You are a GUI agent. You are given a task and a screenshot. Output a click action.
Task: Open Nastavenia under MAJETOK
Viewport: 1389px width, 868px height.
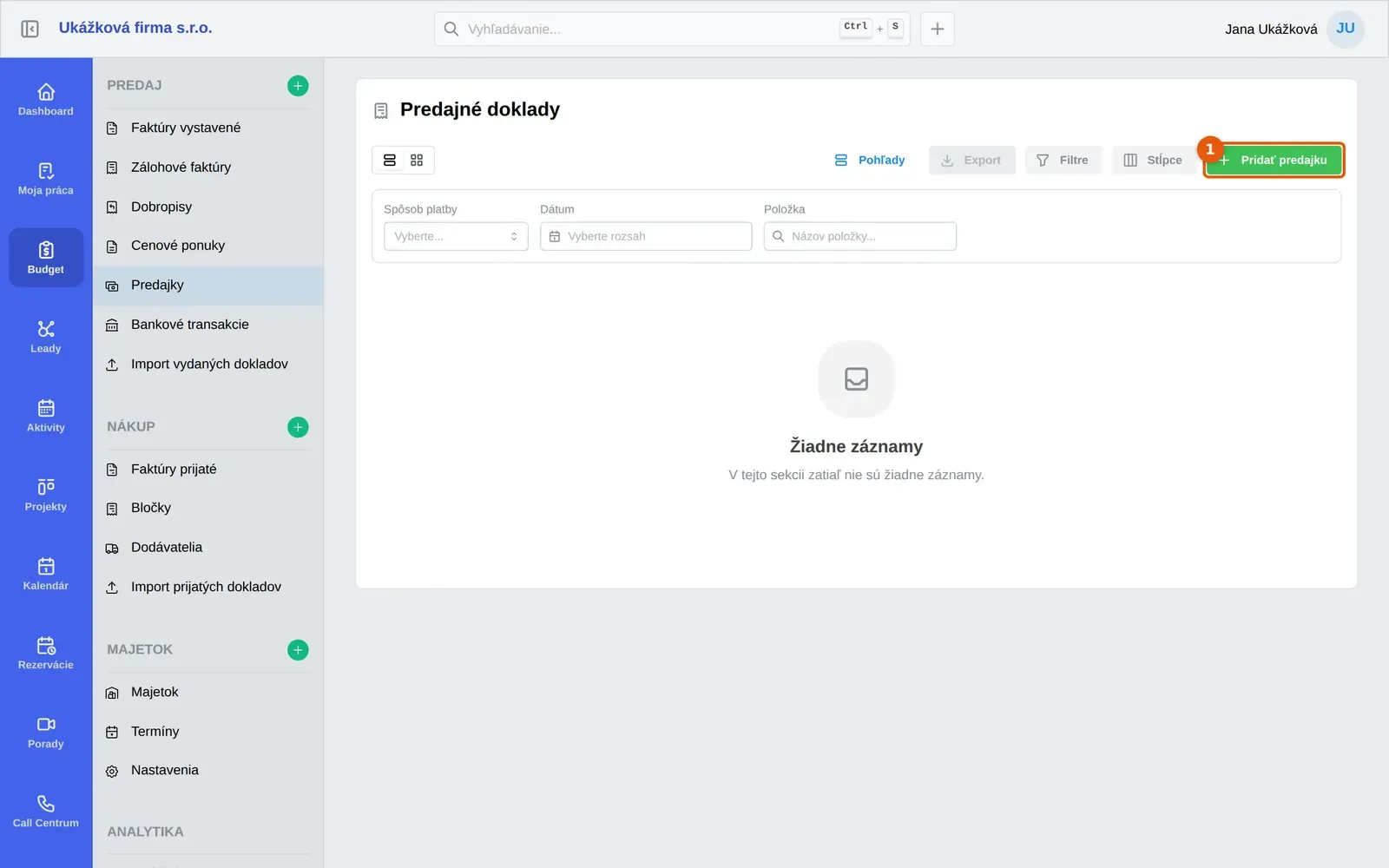(207, 771)
